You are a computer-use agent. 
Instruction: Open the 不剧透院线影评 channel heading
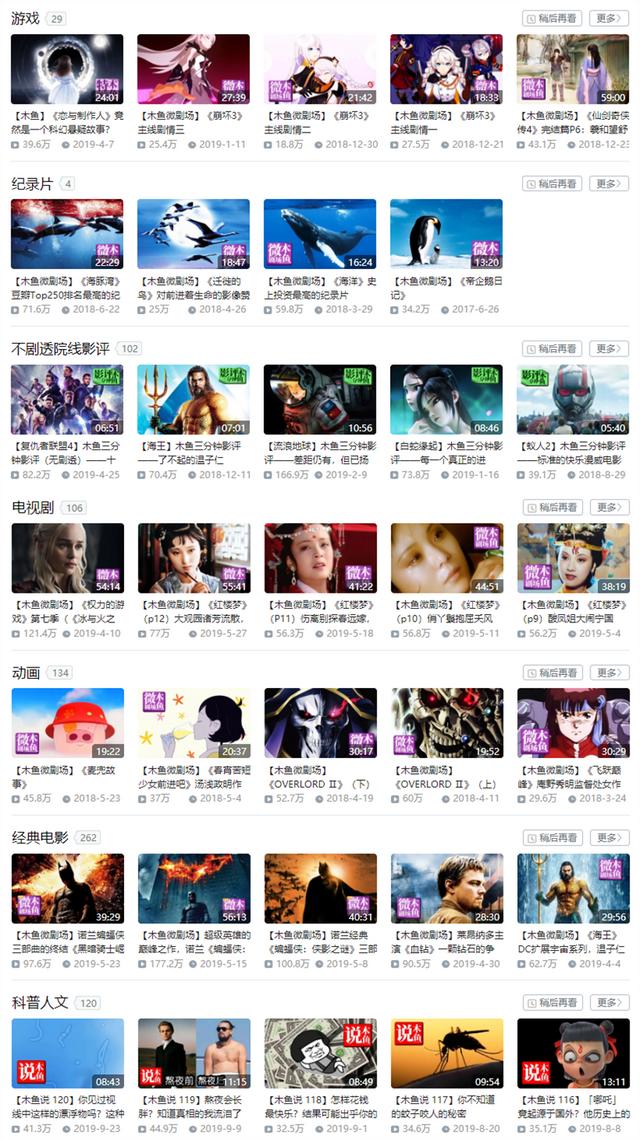[61, 348]
